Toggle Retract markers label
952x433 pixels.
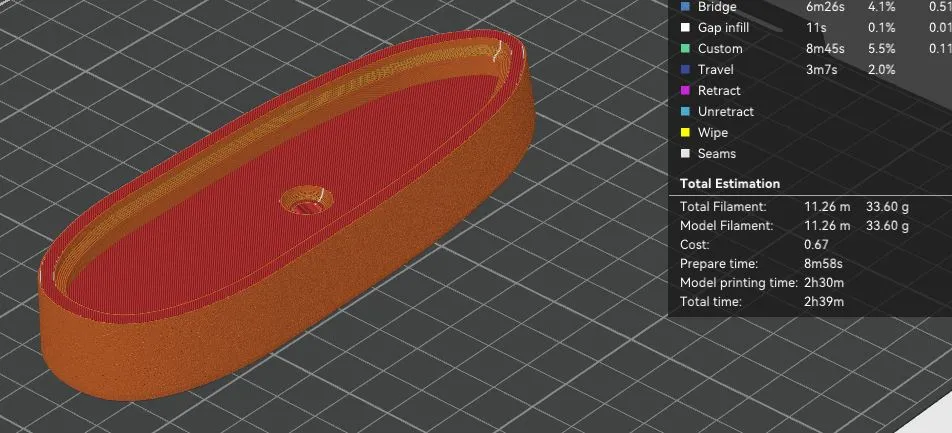tap(719, 90)
